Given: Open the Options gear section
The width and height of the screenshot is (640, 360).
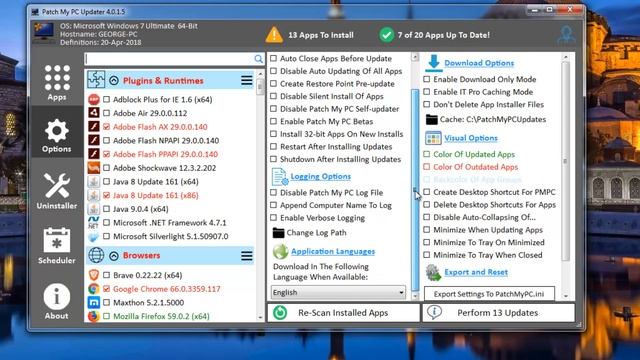Looking at the screenshot, I should point(57,136).
